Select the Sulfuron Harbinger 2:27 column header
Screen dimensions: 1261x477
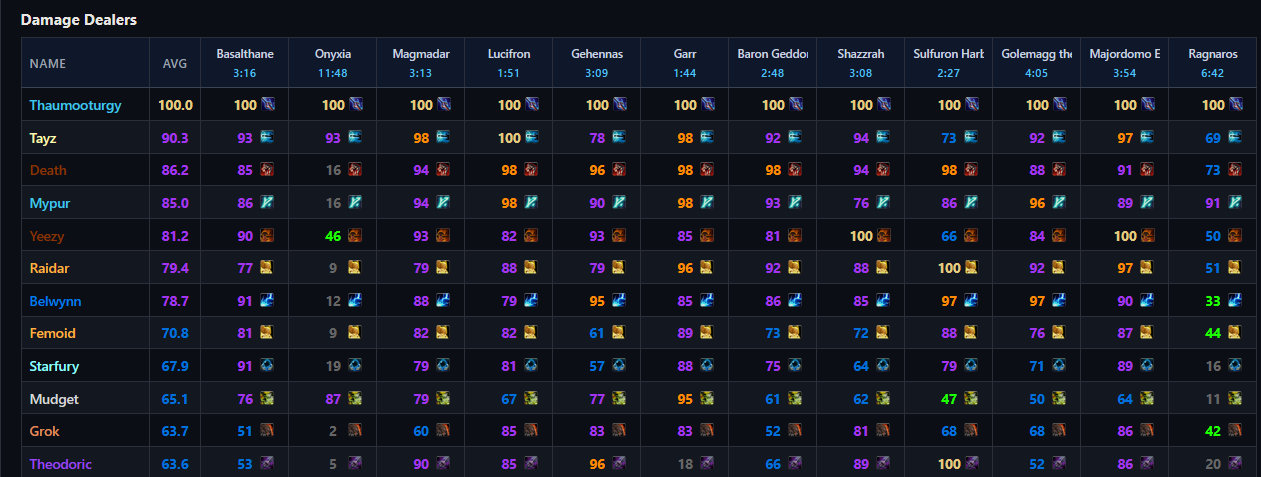point(949,63)
